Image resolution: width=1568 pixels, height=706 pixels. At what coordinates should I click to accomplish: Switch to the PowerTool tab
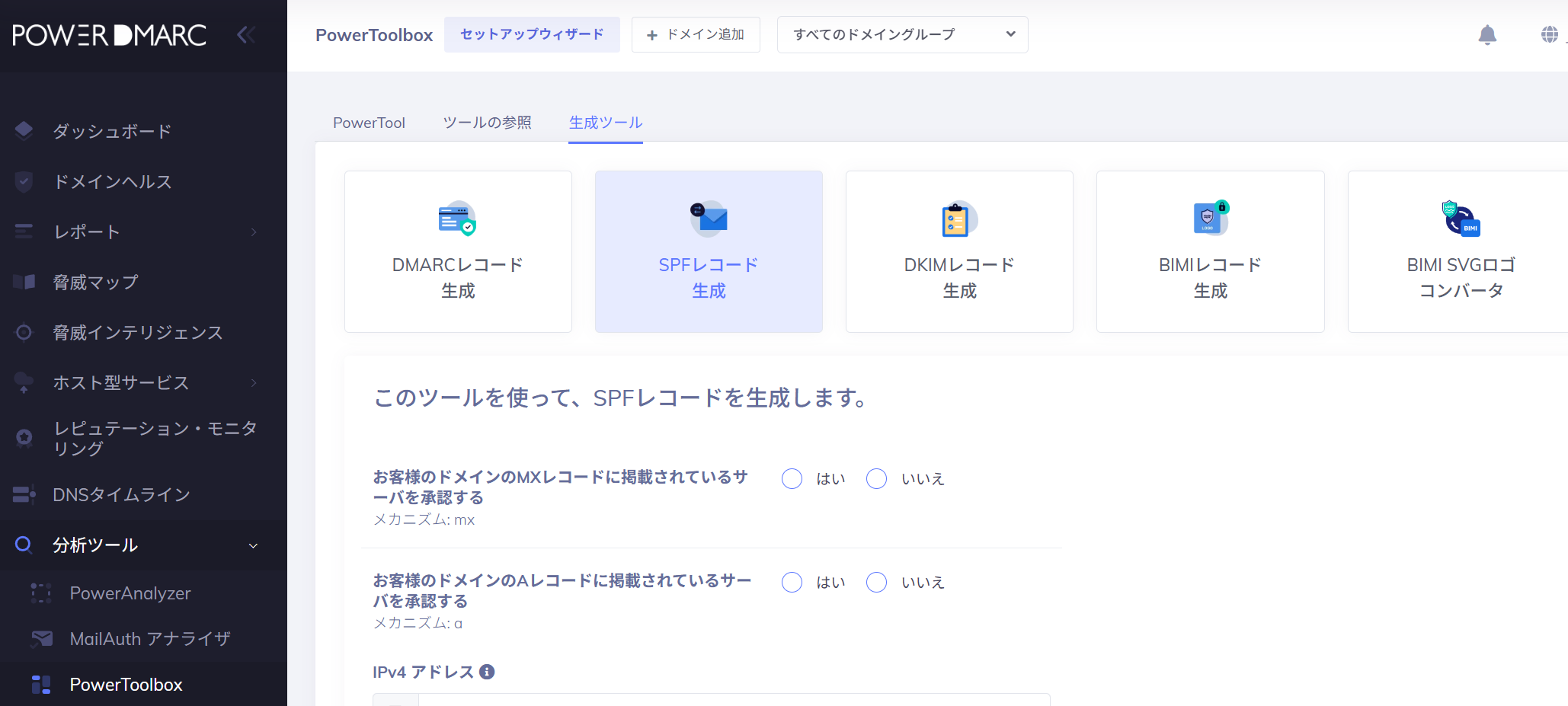(369, 123)
